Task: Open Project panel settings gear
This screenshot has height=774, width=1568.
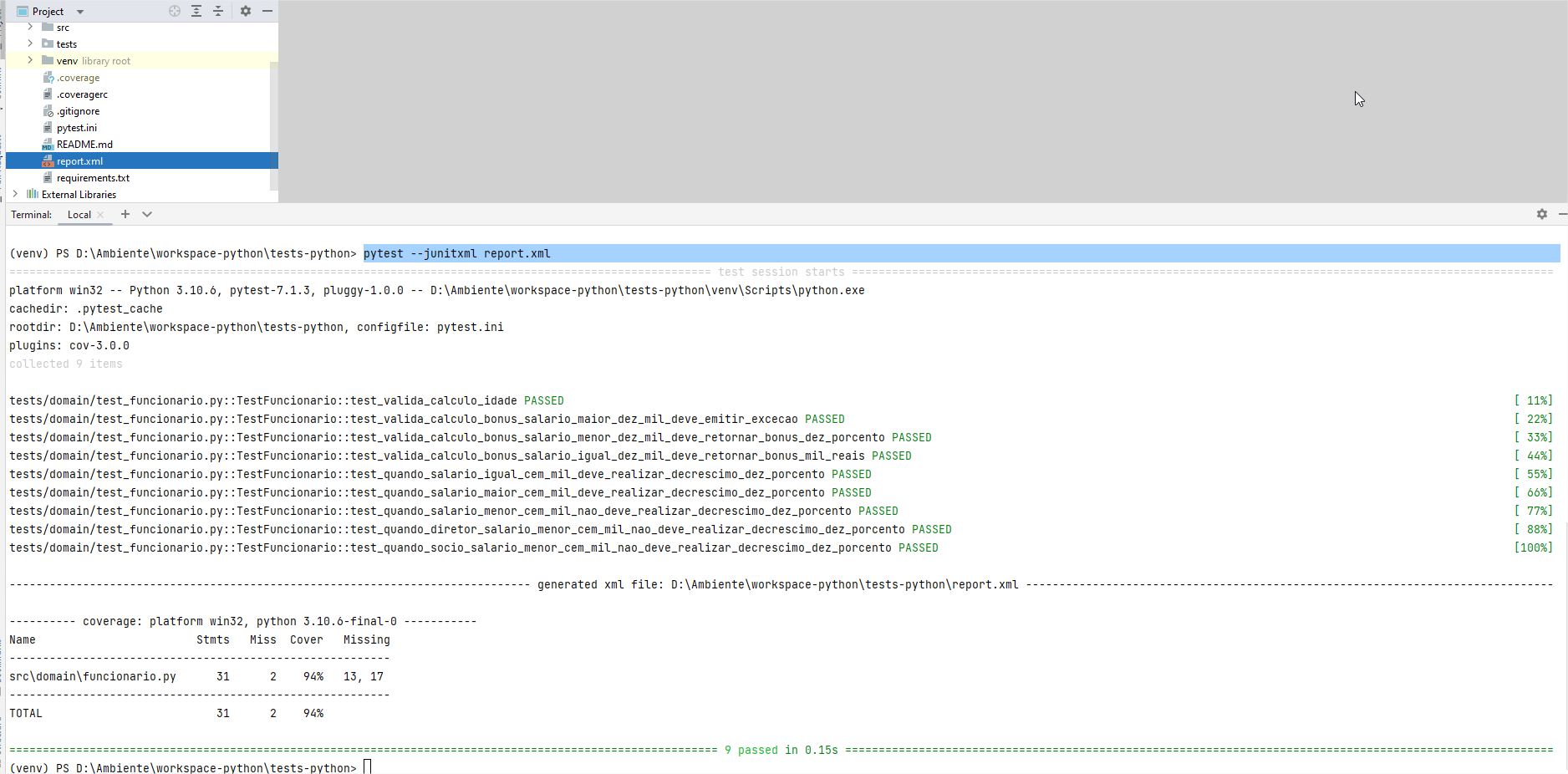Action: click(245, 11)
